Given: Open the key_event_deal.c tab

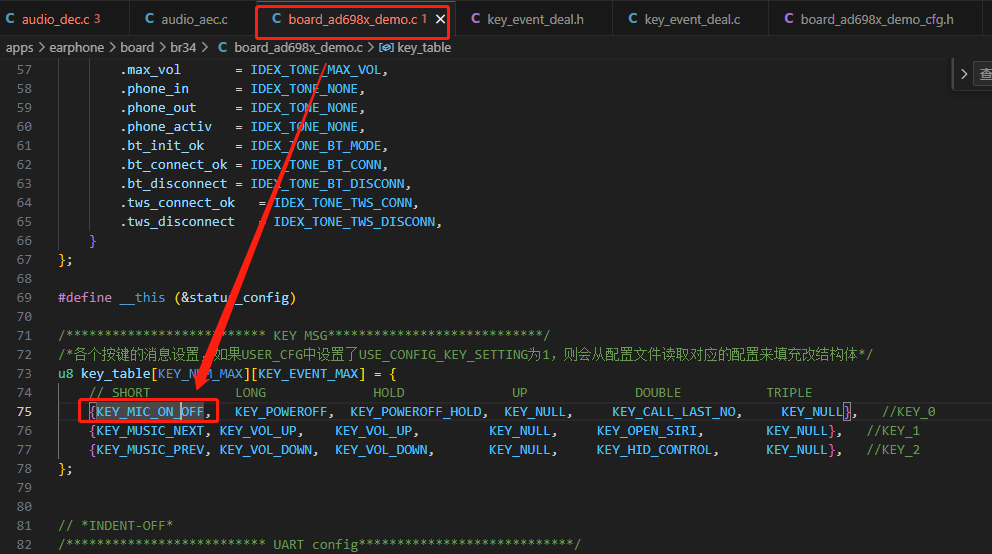Looking at the screenshot, I should point(692,20).
